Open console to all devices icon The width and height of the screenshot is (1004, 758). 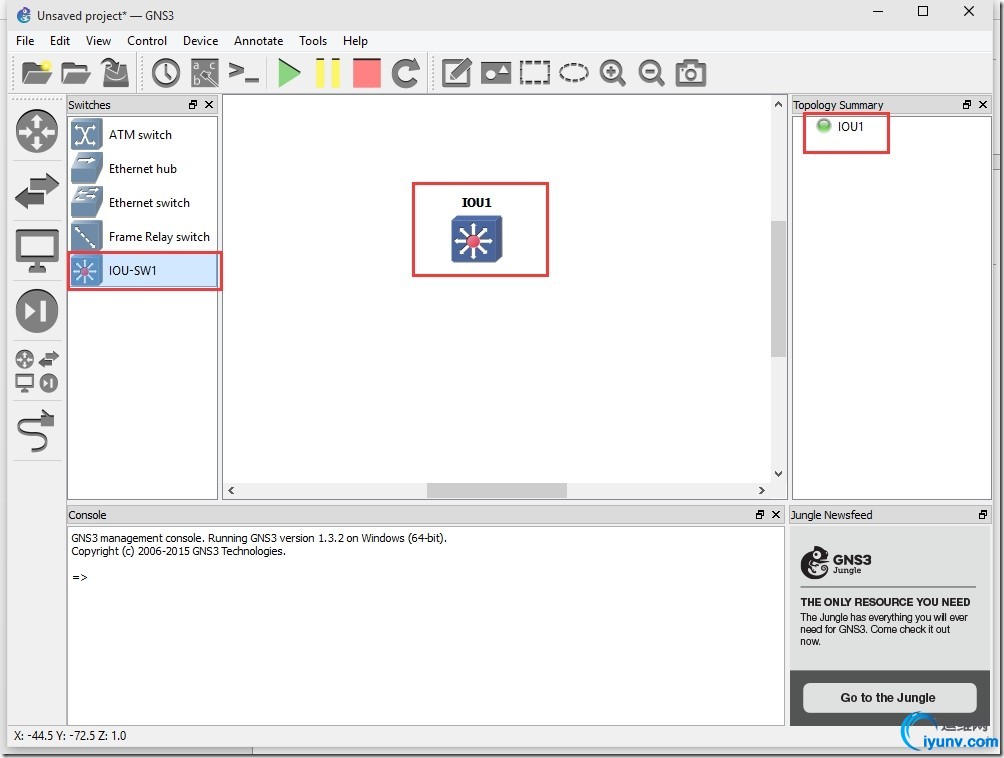244,72
